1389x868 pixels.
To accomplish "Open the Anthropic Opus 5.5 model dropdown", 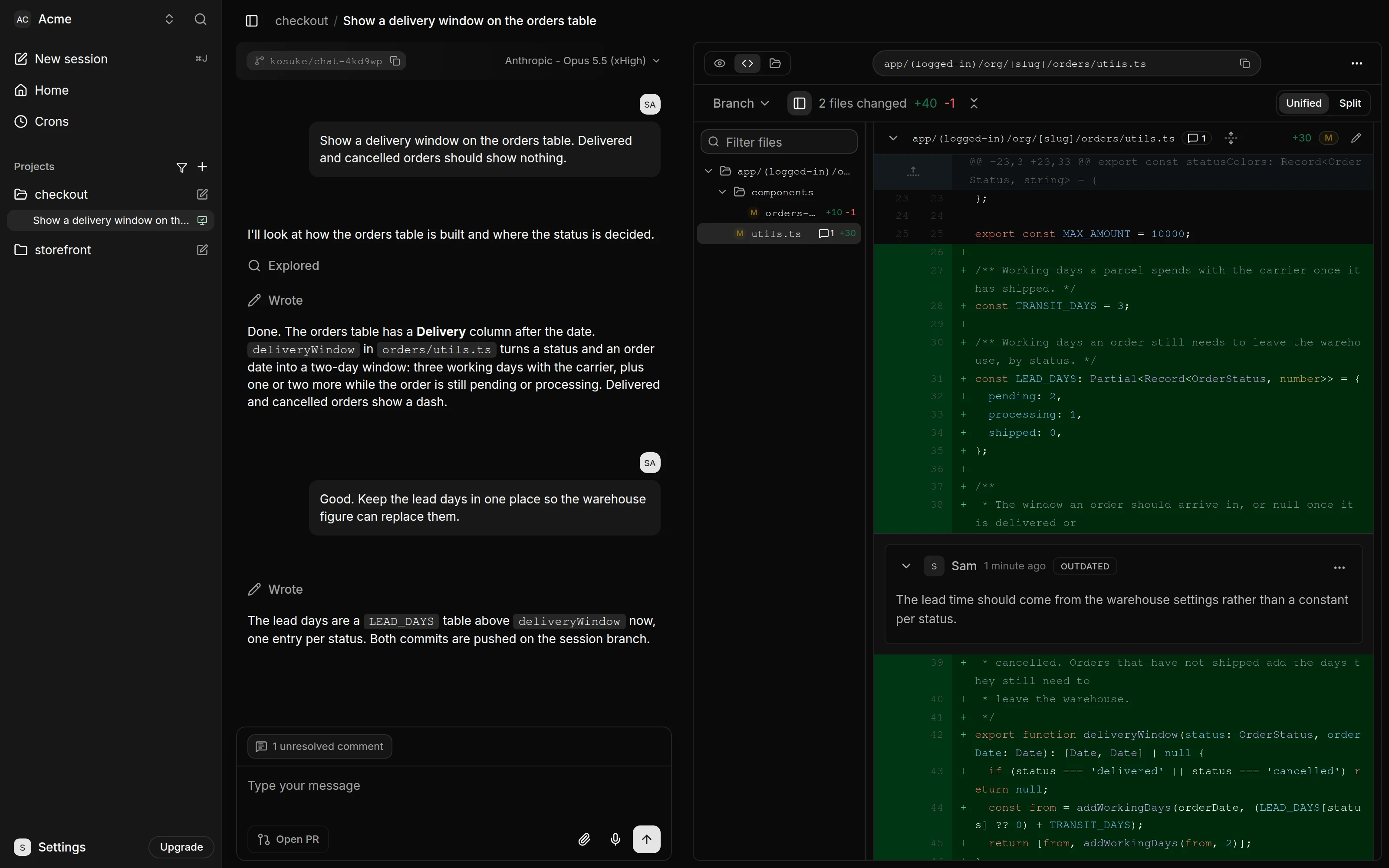I will pos(582,61).
